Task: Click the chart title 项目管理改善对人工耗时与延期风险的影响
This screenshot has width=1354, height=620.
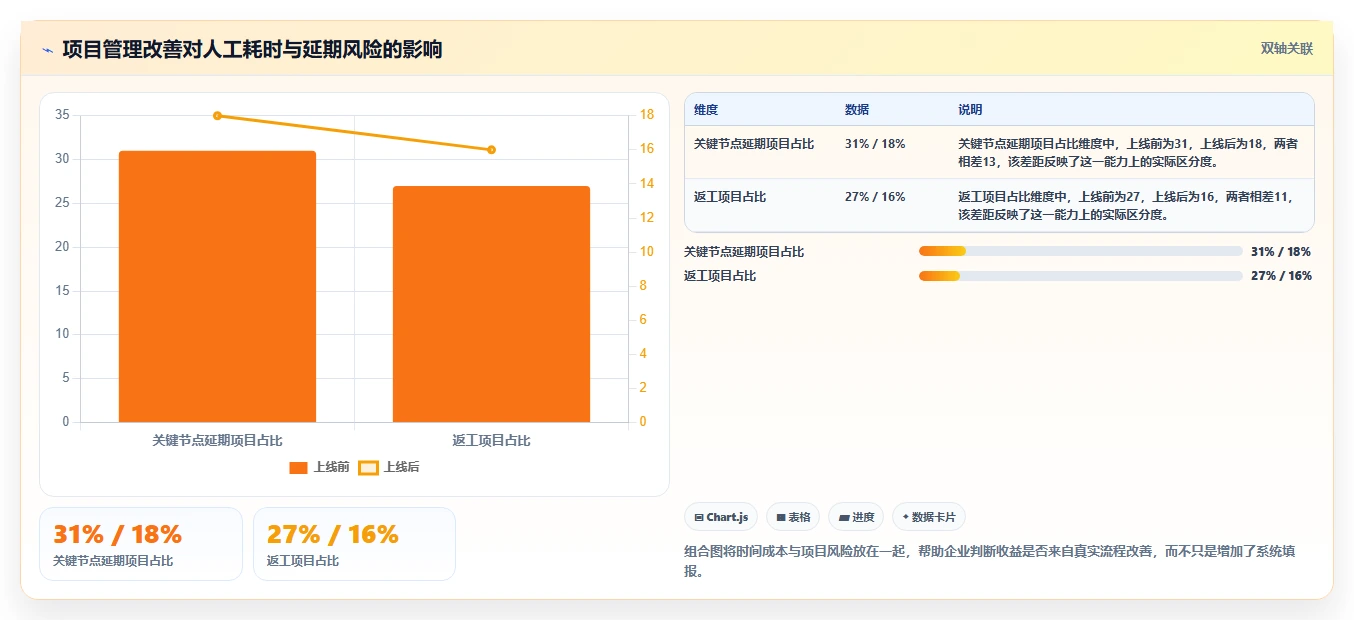Action: [252, 49]
